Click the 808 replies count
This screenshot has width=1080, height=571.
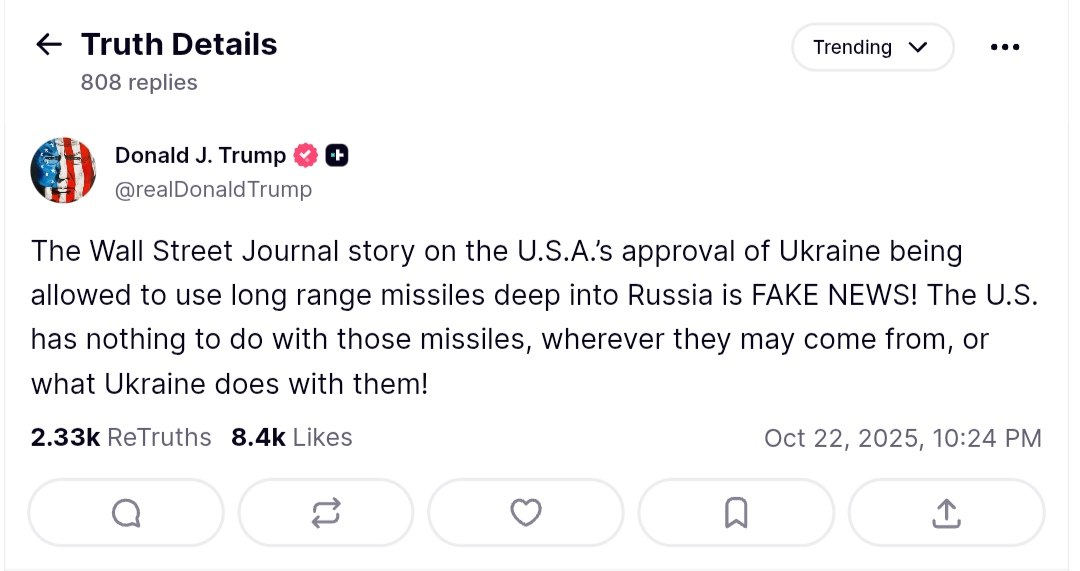(139, 82)
